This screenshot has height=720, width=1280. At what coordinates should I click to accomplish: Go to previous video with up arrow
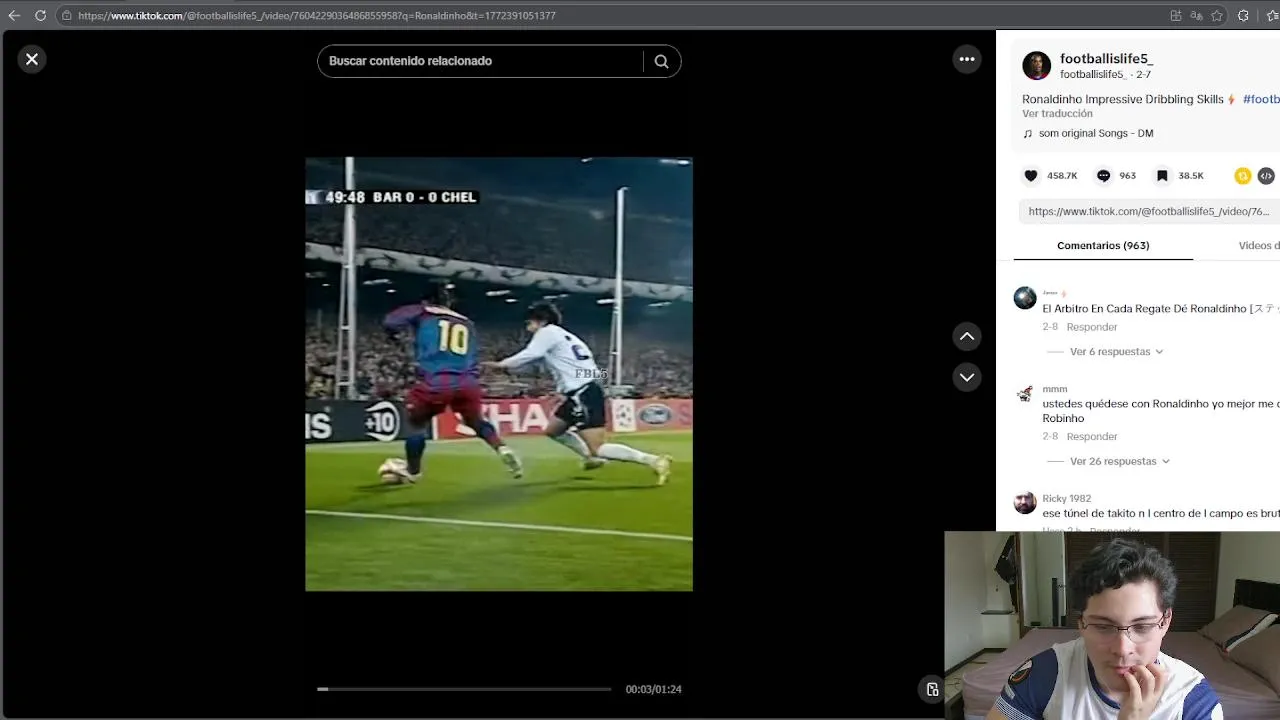tap(967, 337)
